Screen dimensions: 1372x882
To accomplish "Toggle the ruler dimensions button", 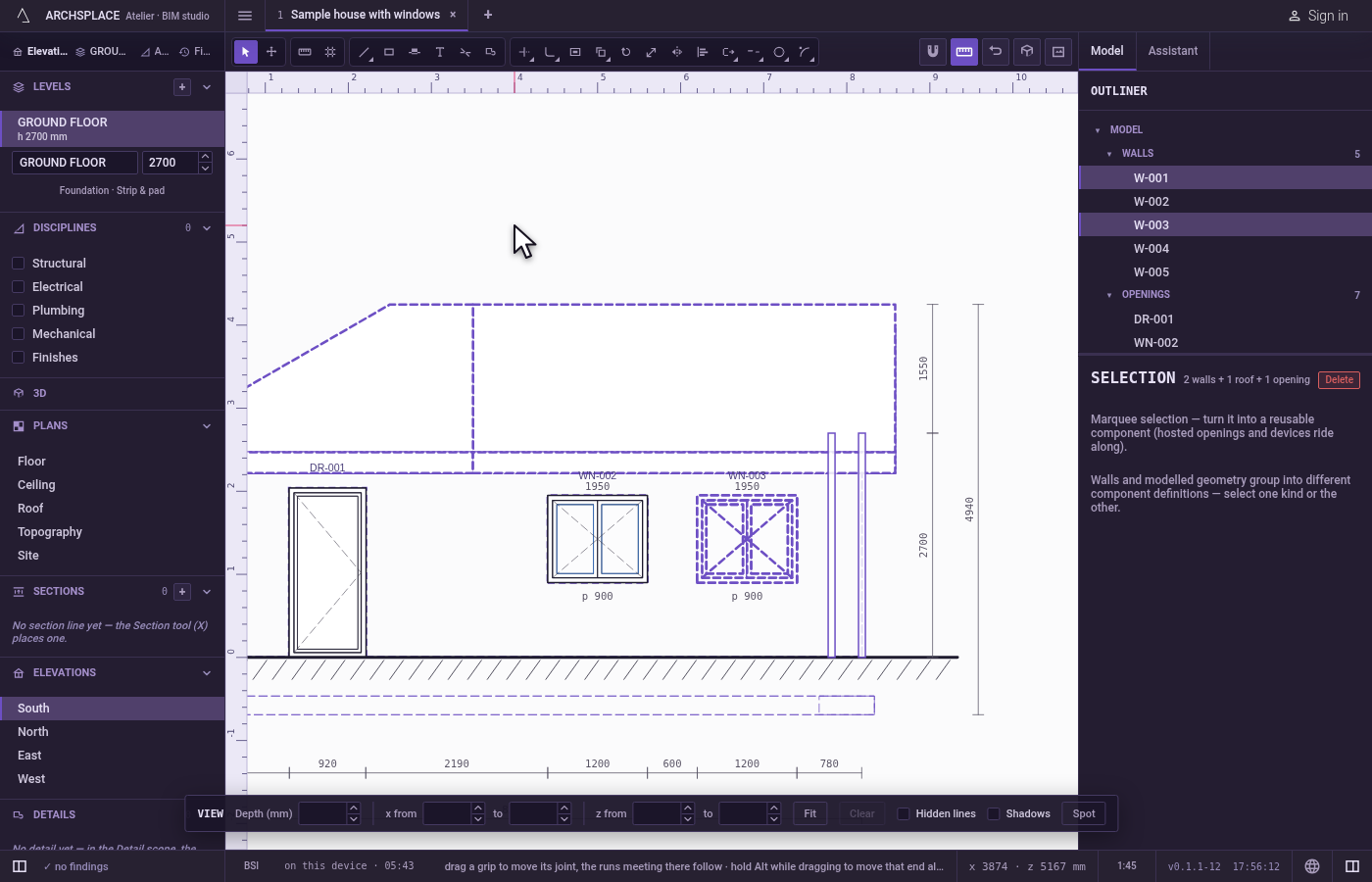I will point(964,52).
